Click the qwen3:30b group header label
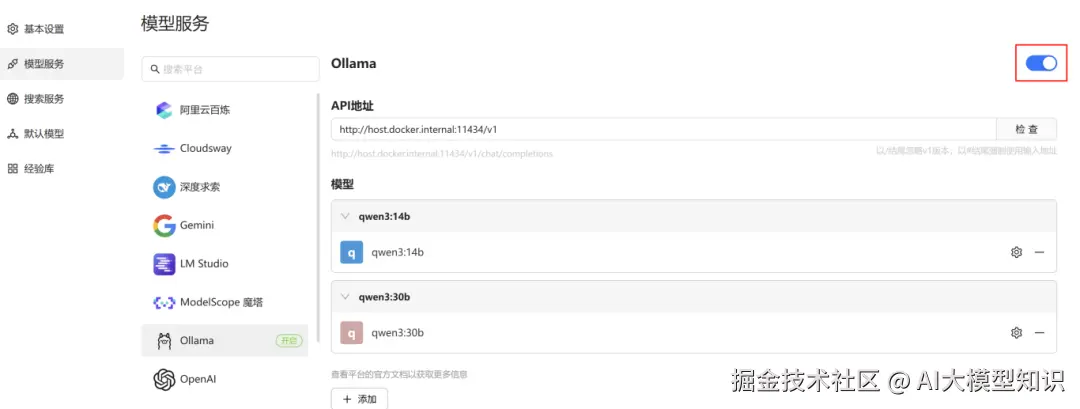 coord(385,297)
